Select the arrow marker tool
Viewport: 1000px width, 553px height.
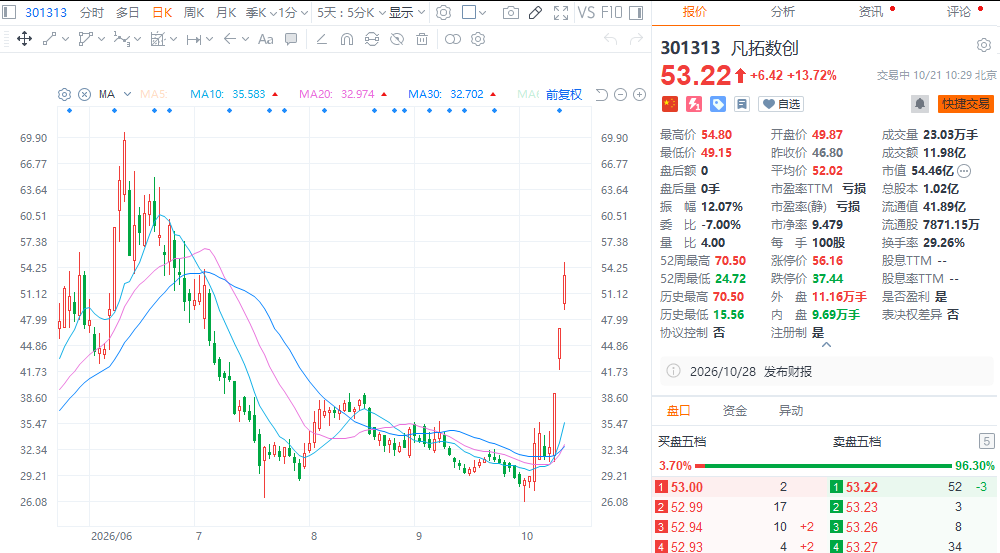coord(230,40)
